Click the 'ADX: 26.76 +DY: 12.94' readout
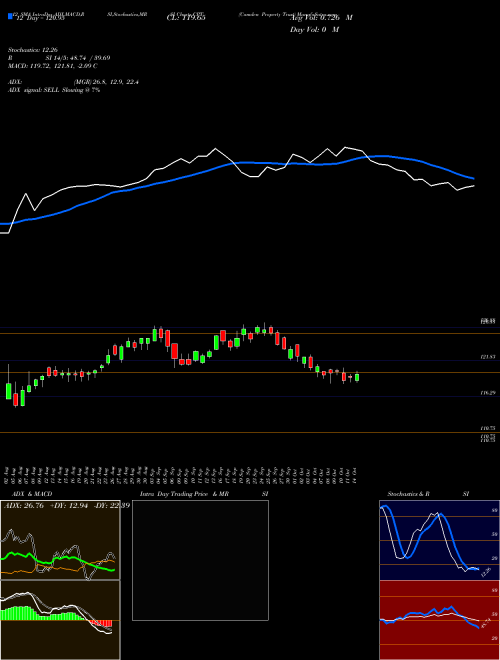Viewport: 500px width, 660px height. pos(46,506)
